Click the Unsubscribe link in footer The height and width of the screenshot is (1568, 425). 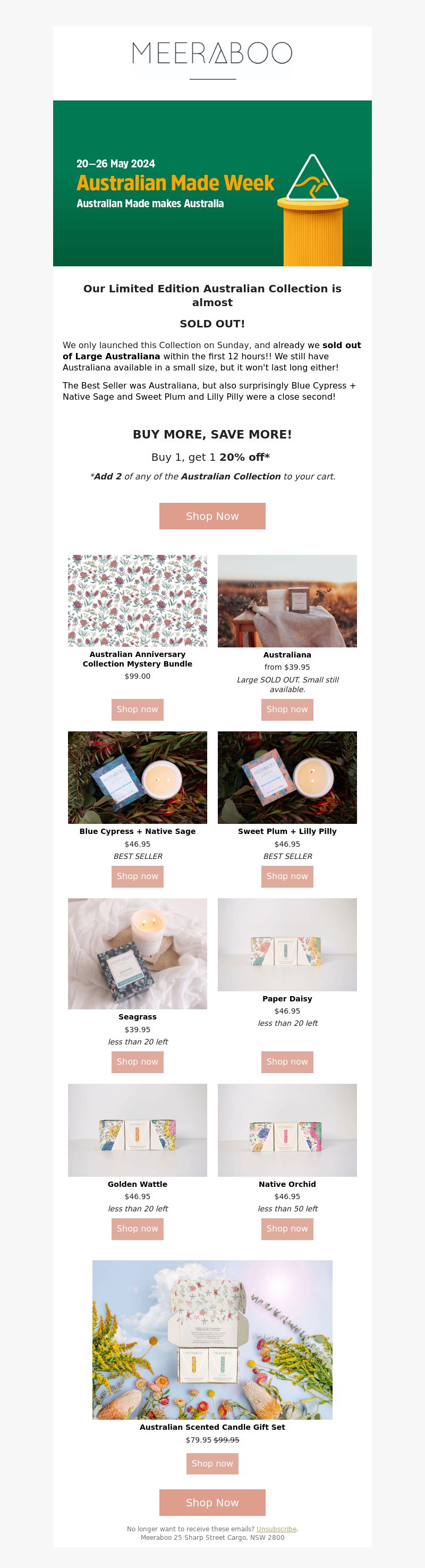tap(277, 1529)
